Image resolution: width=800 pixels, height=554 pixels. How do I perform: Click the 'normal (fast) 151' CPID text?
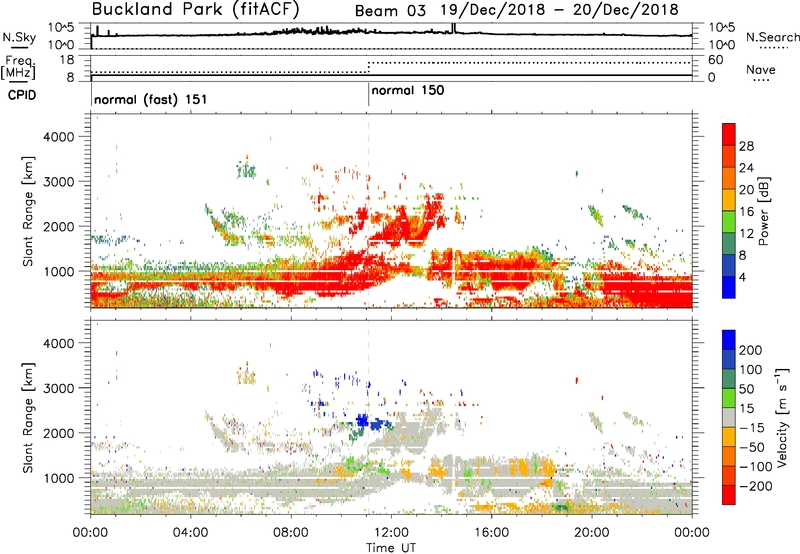(x=151, y=99)
